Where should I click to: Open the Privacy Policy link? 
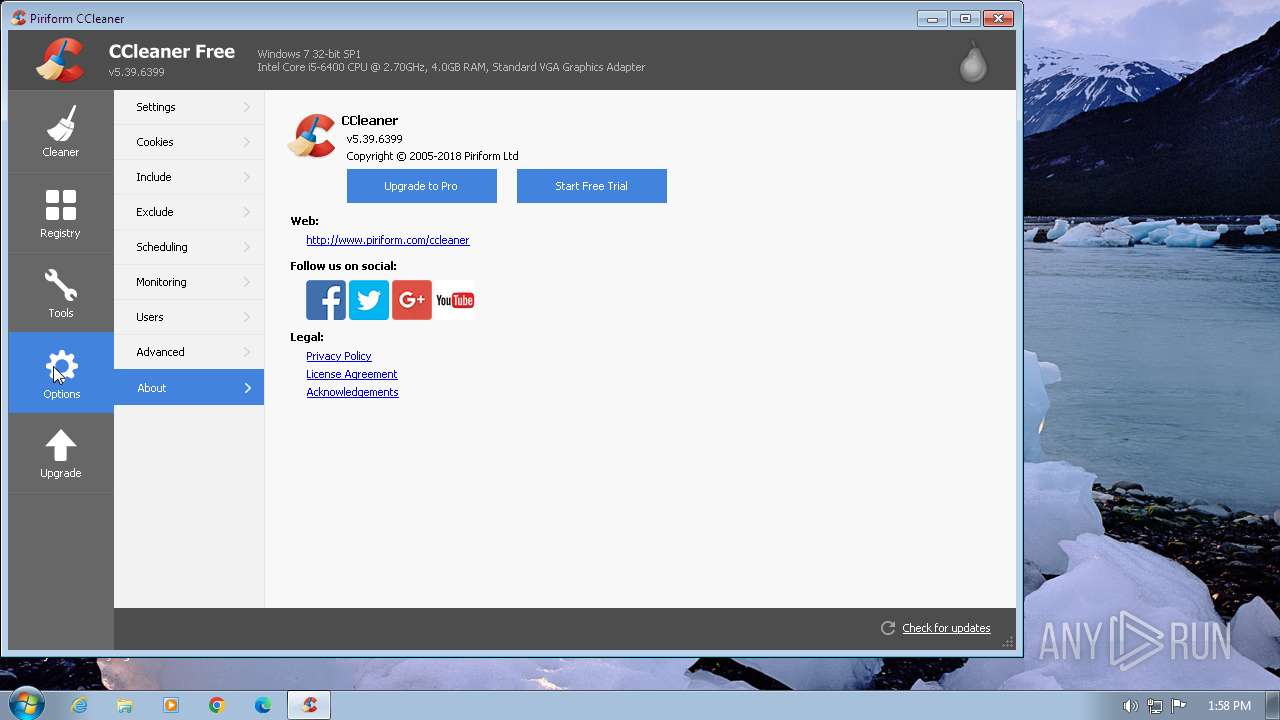(x=339, y=356)
